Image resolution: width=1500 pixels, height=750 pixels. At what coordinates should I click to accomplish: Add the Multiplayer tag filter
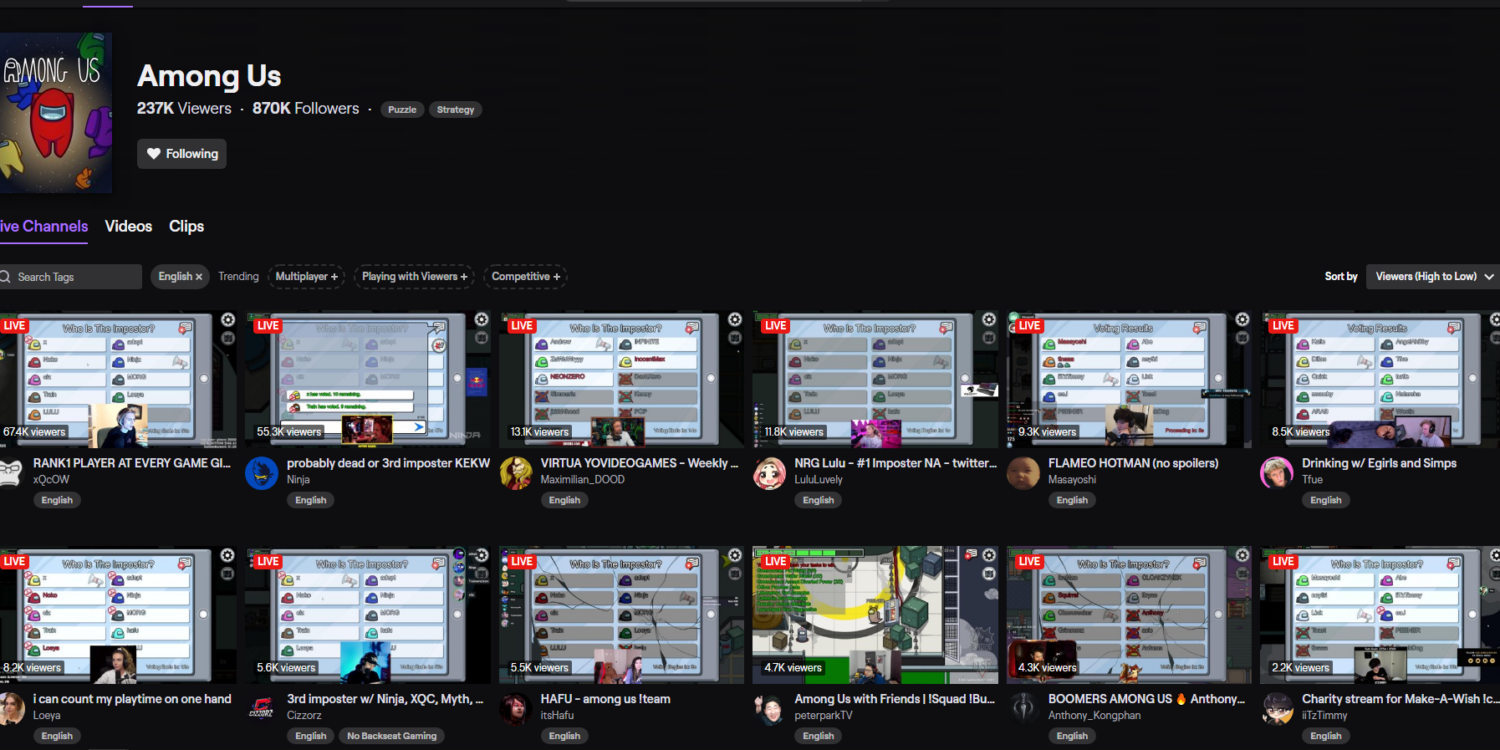point(307,277)
